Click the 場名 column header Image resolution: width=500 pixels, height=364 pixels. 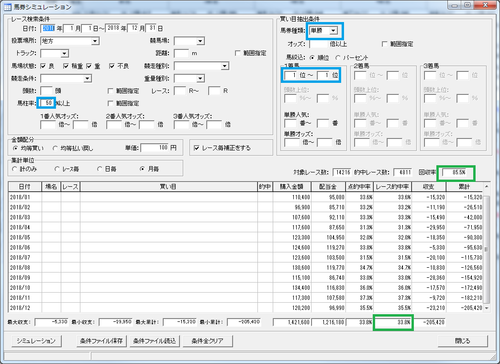pyautogui.click(x=51, y=187)
